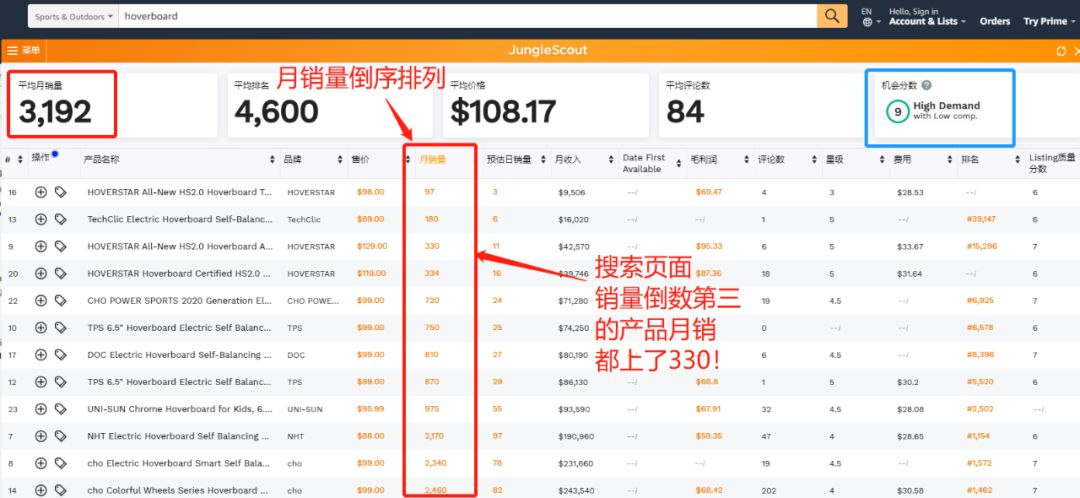Open the JungleScout hamburger menu

point(23,50)
